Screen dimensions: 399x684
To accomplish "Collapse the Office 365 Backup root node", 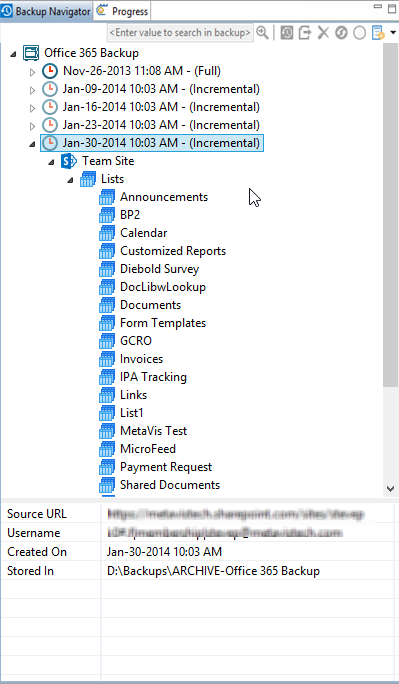I will coord(14,54).
